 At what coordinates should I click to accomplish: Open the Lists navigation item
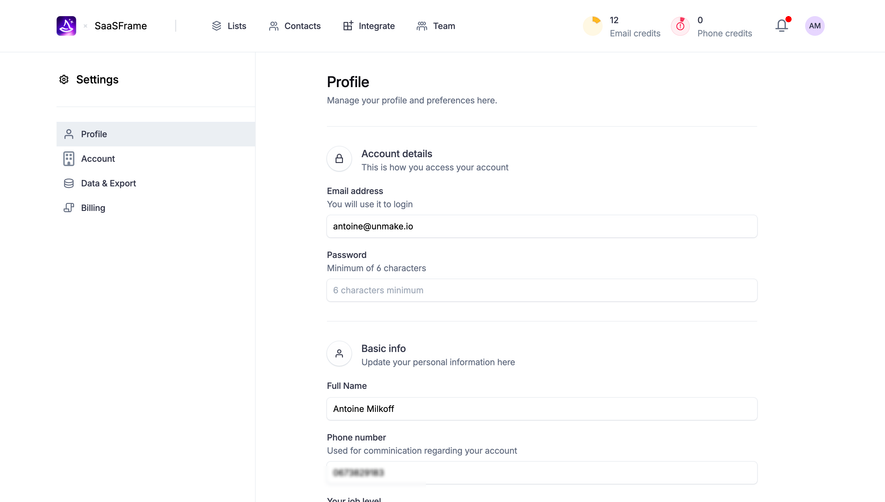pyautogui.click(x=229, y=26)
